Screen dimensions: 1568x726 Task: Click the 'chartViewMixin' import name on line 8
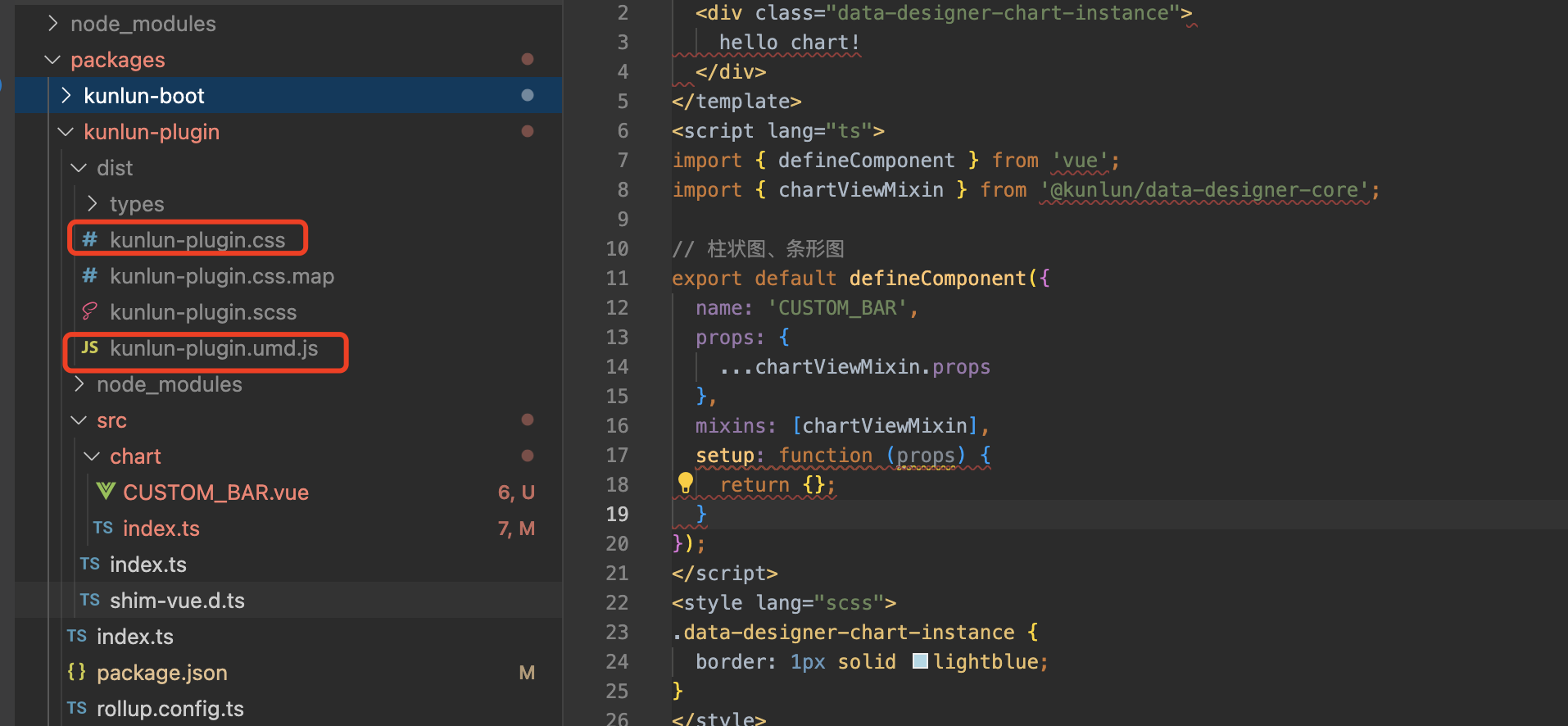(860, 190)
